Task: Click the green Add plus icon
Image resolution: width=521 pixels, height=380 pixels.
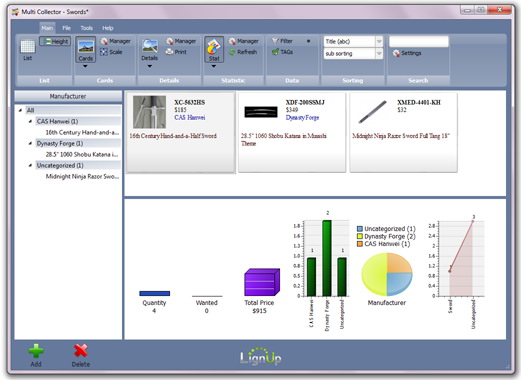Action: 36,351
